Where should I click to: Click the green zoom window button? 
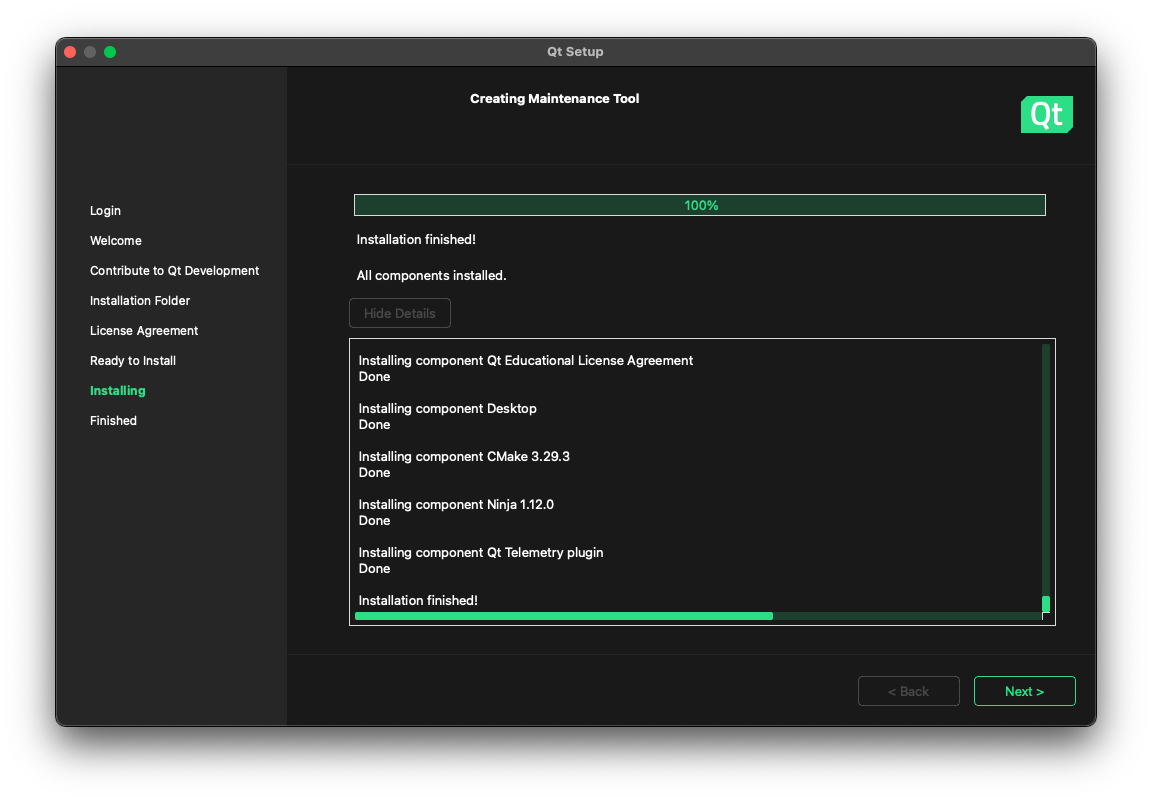[x=110, y=52]
